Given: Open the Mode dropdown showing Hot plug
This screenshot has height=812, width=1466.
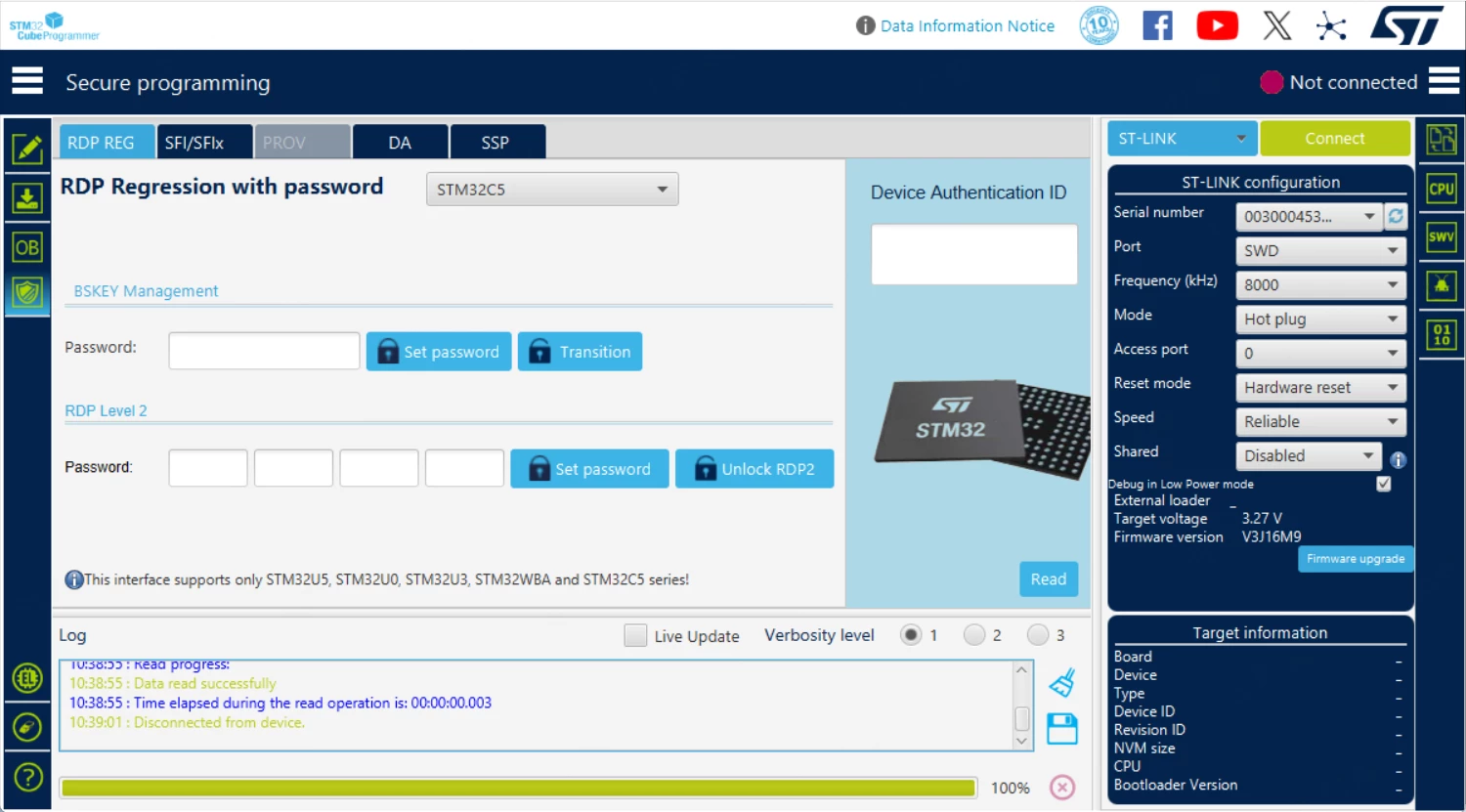Looking at the screenshot, I should pyautogui.click(x=1320, y=319).
